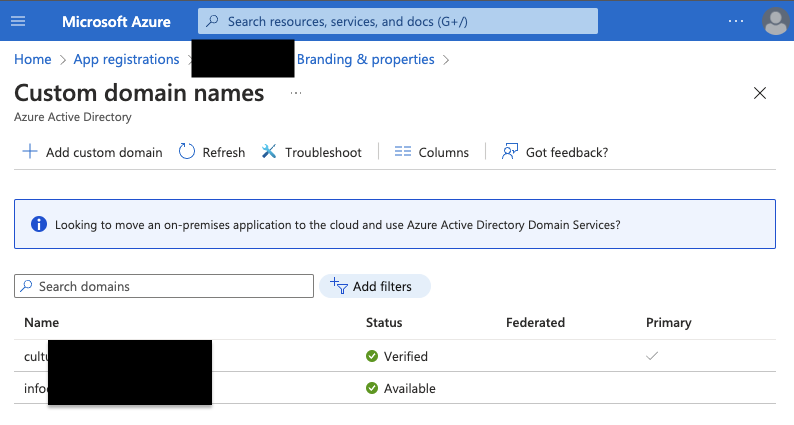Image resolution: width=794 pixels, height=425 pixels.
Task: Click the filter funnel icon
Action: (x=339, y=286)
